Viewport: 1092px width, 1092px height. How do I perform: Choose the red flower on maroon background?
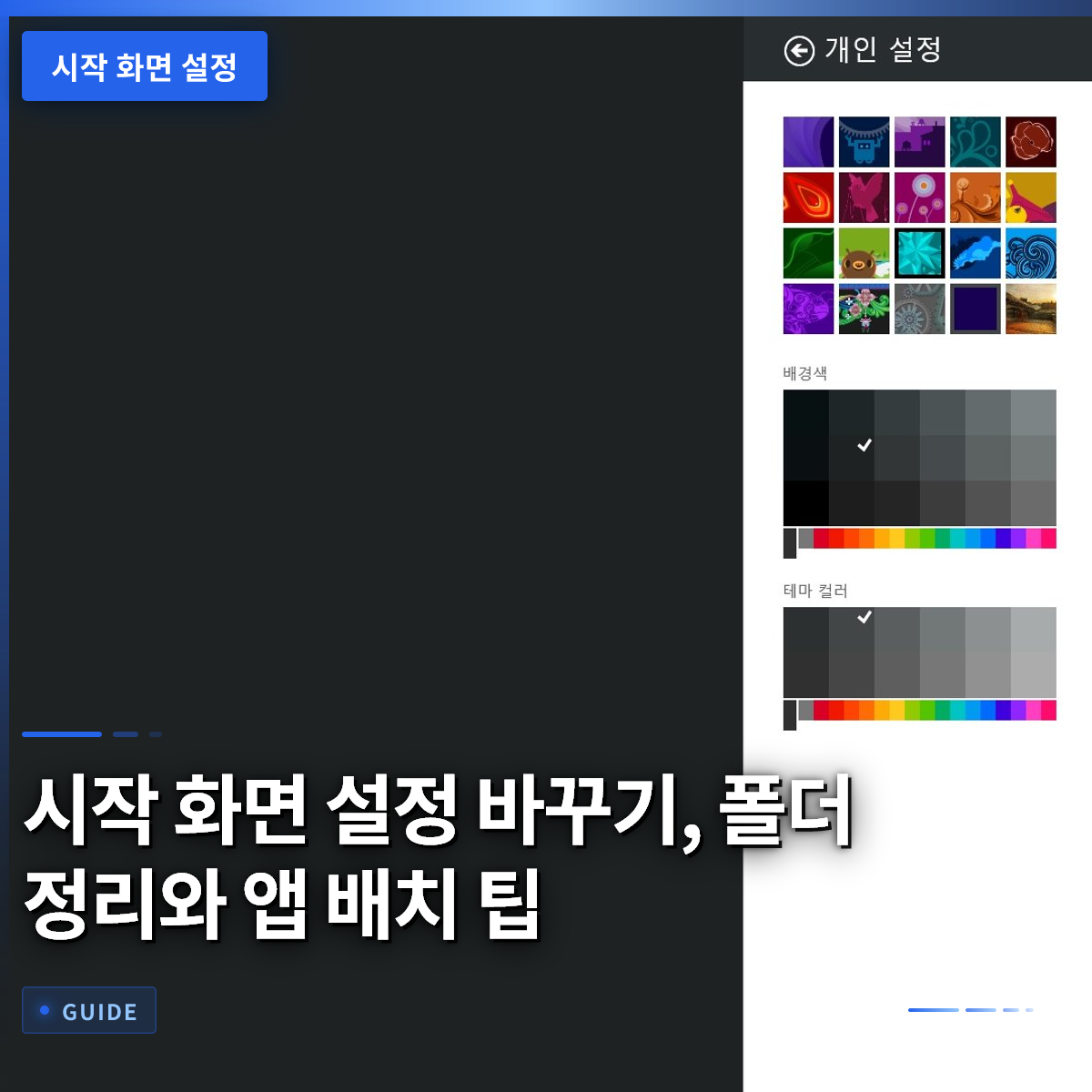click(x=1031, y=142)
